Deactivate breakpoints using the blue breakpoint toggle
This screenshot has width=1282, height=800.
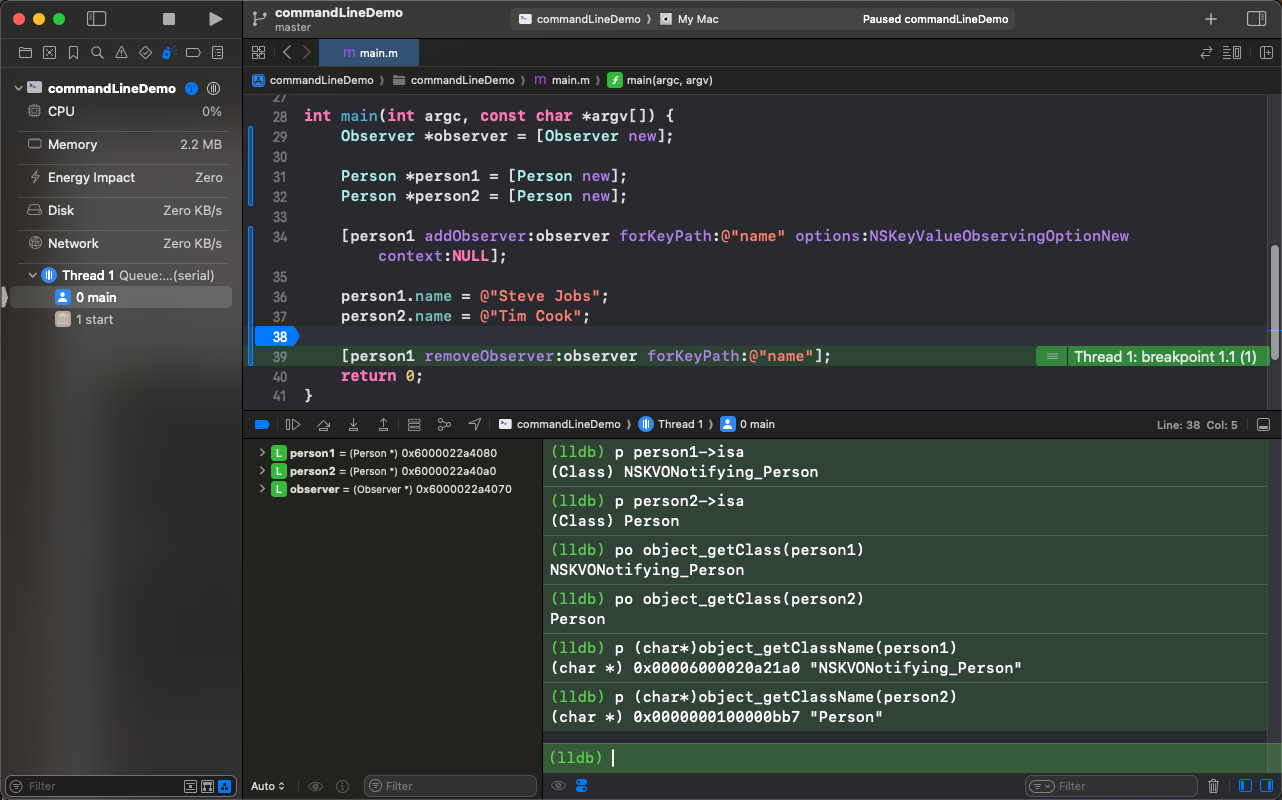click(x=262, y=424)
